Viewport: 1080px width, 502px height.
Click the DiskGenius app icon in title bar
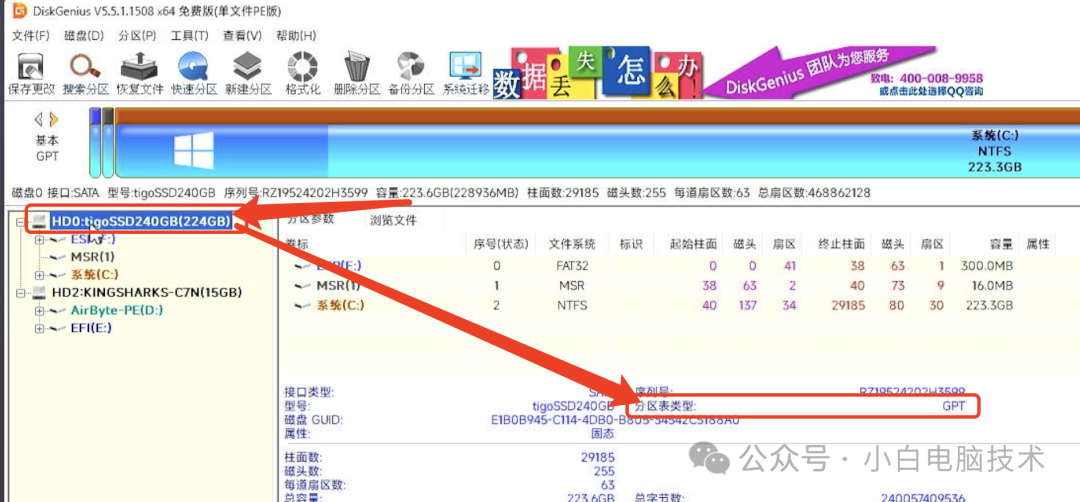pos(20,12)
